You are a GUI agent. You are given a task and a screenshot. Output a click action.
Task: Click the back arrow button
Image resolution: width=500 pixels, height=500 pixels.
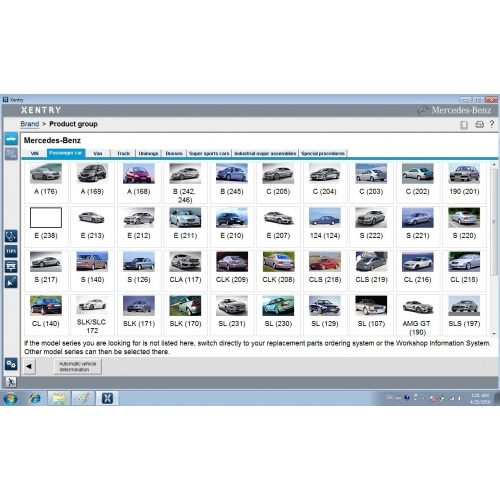tap(29, 366)
